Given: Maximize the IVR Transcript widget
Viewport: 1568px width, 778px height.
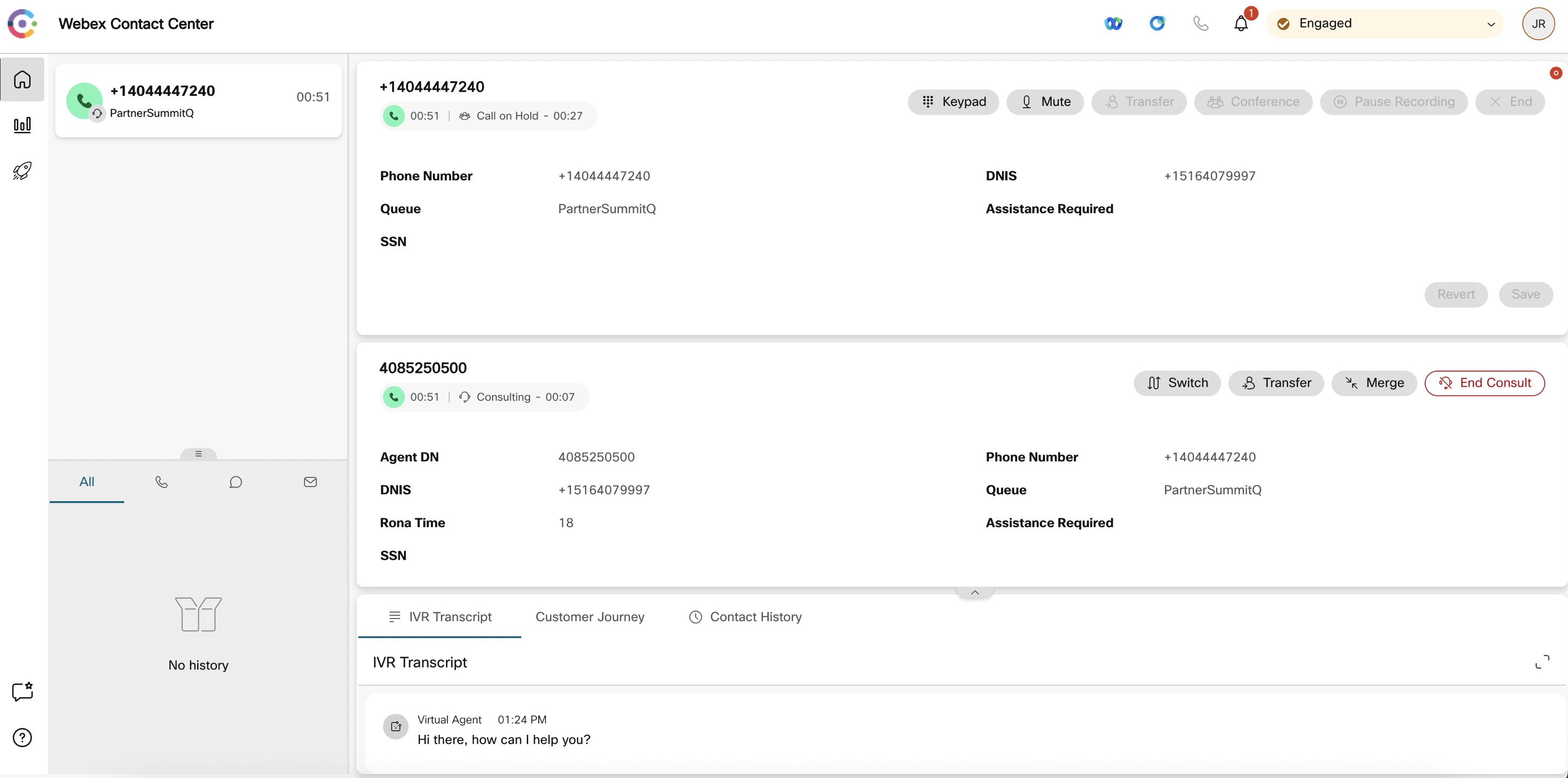Looking at the screenshot, I should (x=1542, y=662).
